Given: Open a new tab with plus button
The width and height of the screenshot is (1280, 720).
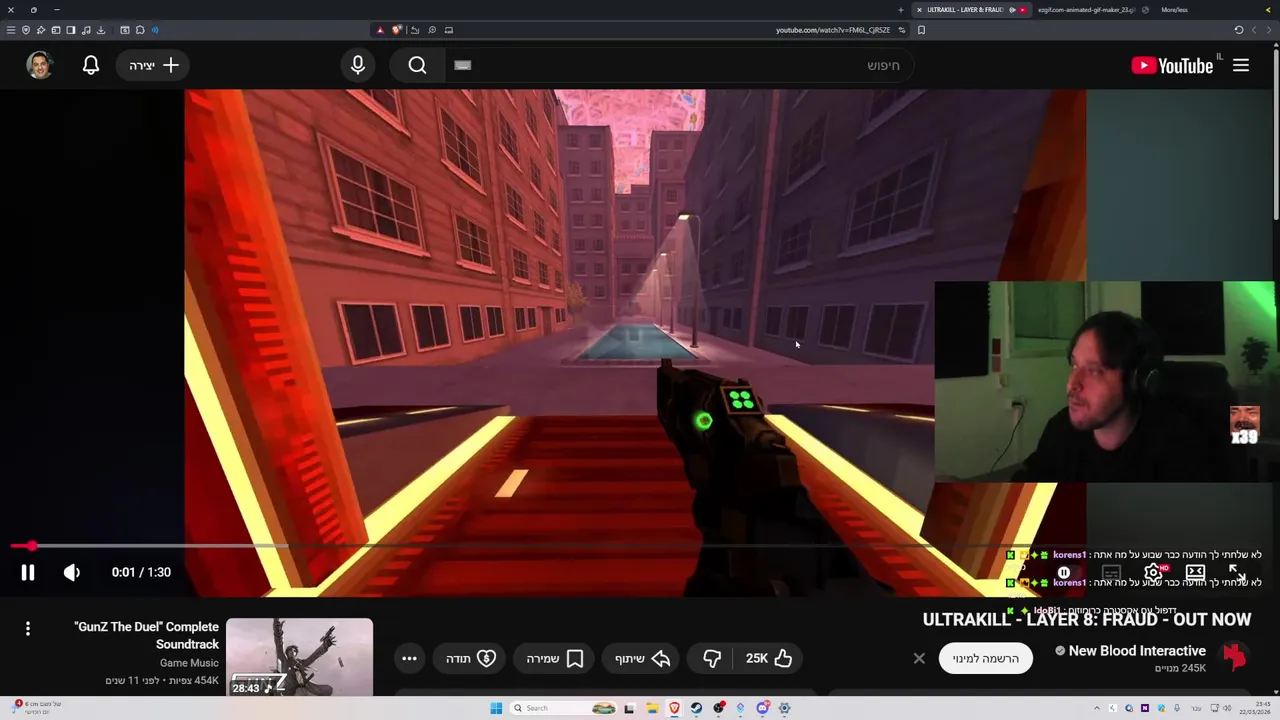Looking at the screenshot, I should [x=901, y=10].
